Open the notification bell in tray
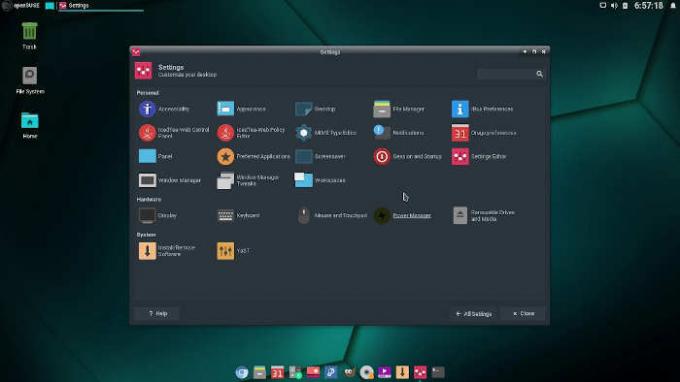 pyautogui.click(x=673, y=6)
